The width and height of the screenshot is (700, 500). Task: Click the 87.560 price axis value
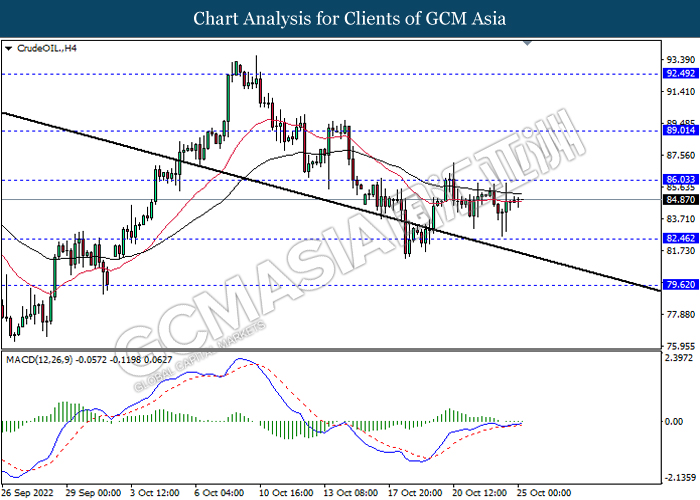point(680,155)
